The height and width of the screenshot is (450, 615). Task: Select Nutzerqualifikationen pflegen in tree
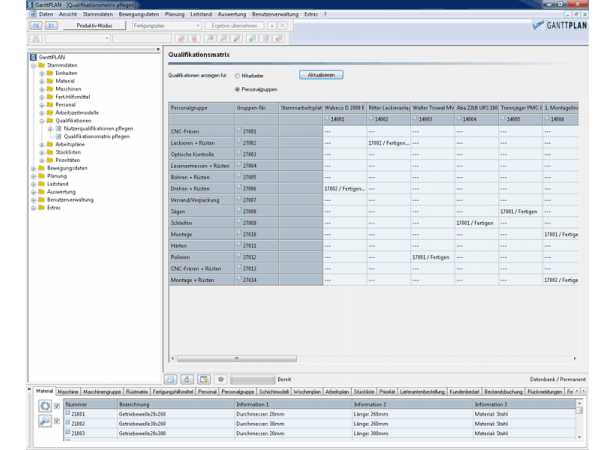pos(98,129)
